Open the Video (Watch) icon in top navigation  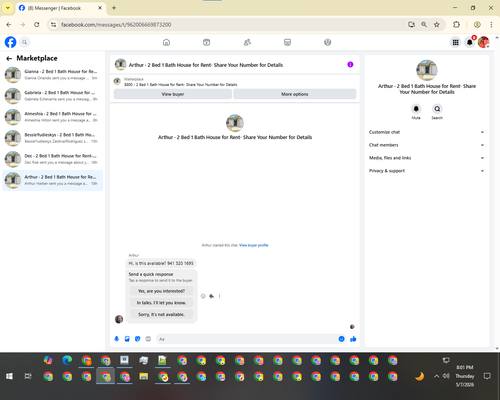pos(207,42)
